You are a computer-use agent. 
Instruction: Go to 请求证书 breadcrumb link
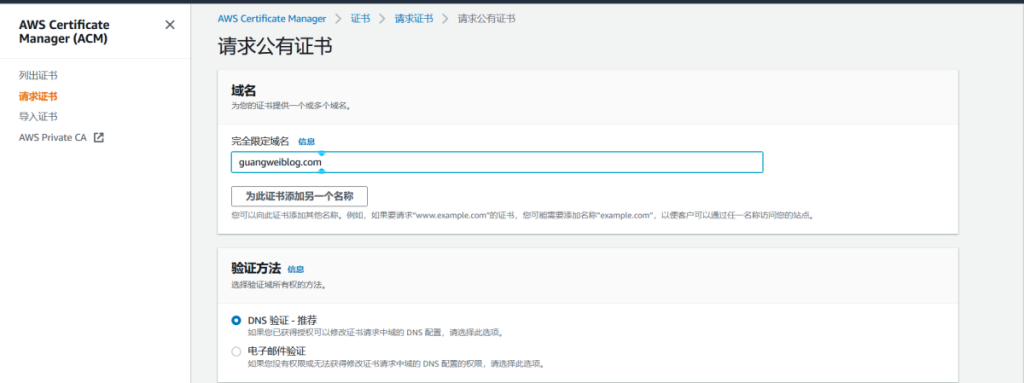(x=413, y=18)
